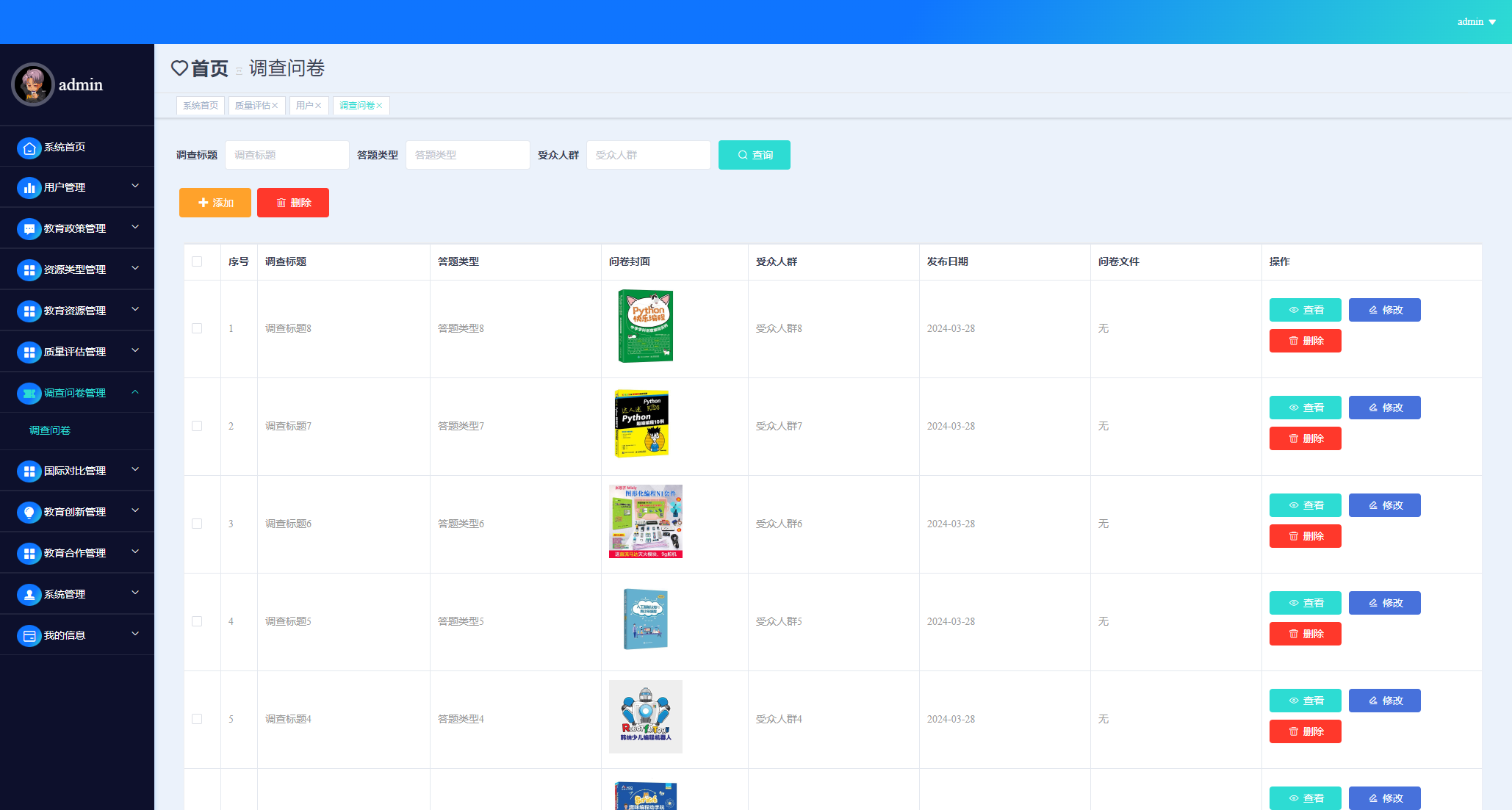Check the checkbox for row 调查标题8

pos(197,328)
